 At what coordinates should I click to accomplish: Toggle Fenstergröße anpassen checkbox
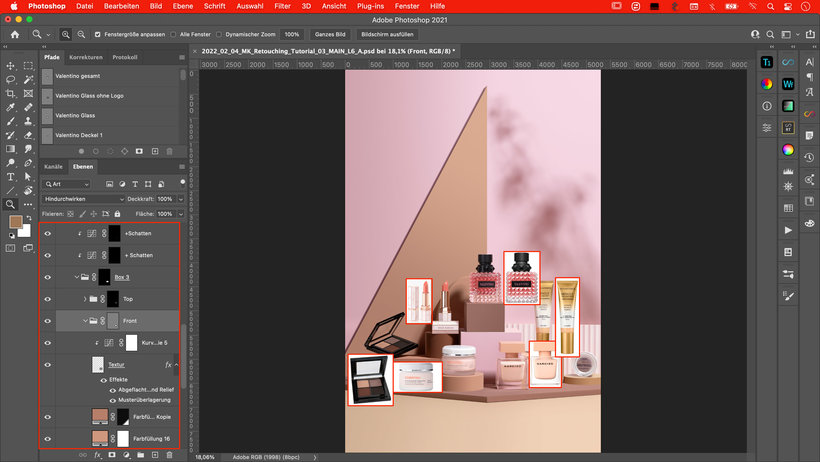97,35
